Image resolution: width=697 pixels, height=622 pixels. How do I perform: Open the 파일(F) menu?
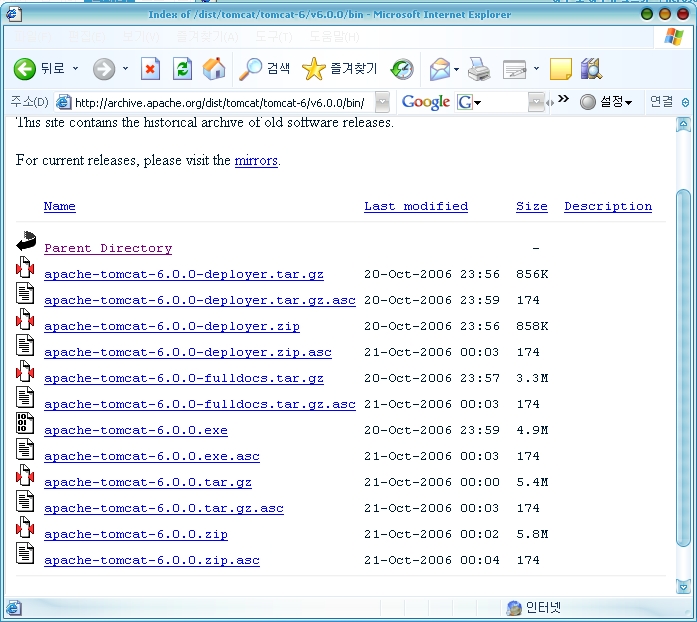point(33,36)
